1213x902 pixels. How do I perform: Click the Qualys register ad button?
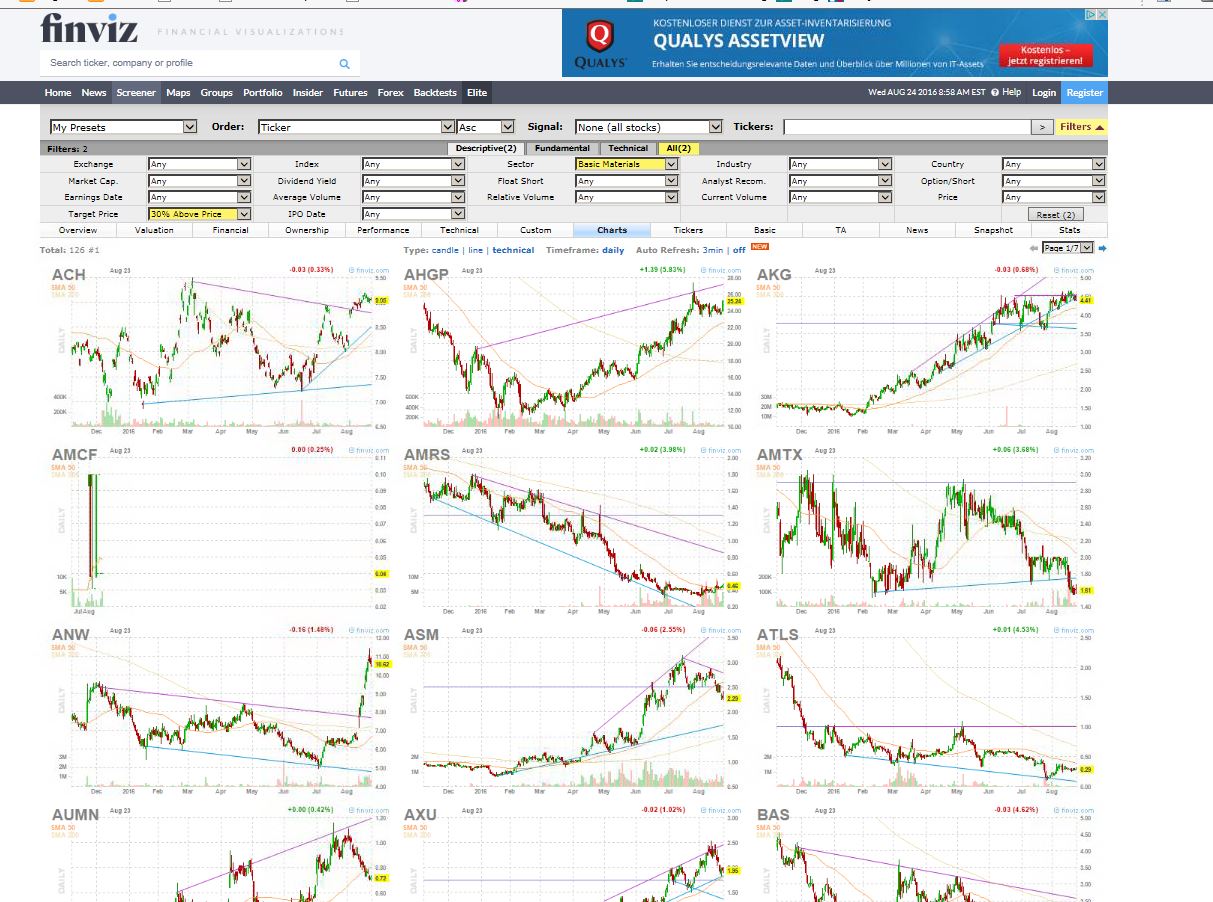(x=1045, y=55)
